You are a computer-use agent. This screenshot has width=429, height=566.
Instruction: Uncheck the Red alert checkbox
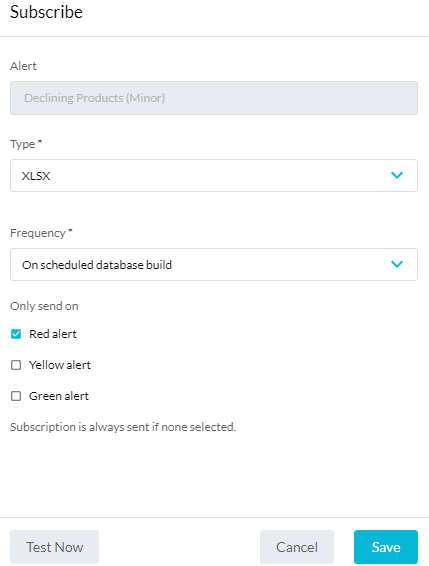[16, 334]
